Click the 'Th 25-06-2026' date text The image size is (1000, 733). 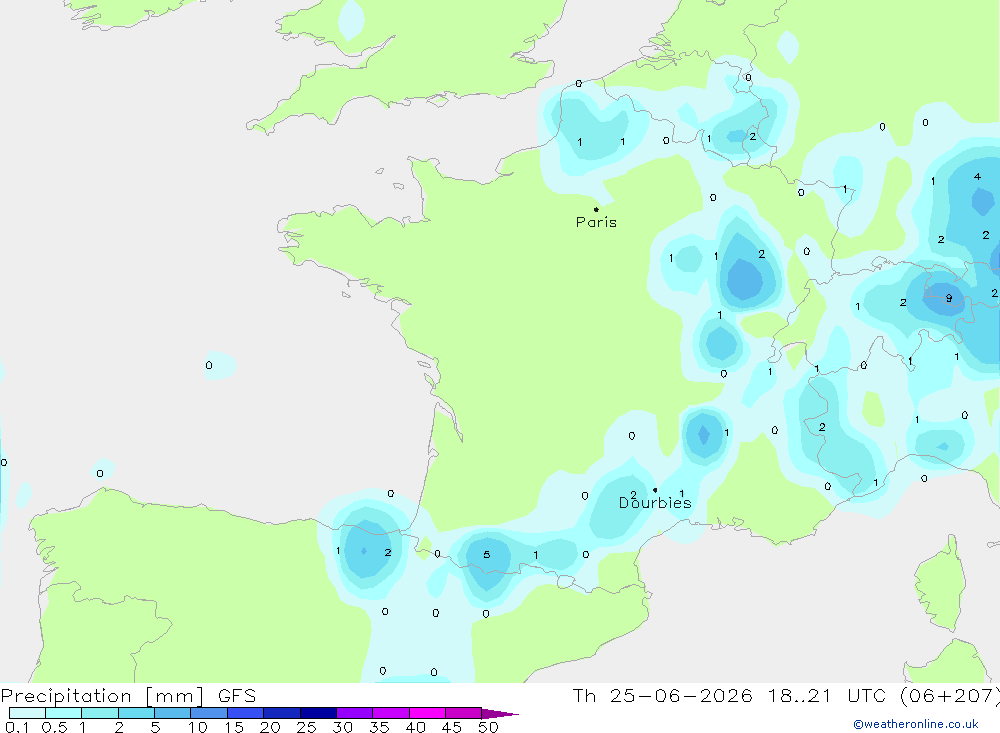pyautogui.click(x=662, y=695)
